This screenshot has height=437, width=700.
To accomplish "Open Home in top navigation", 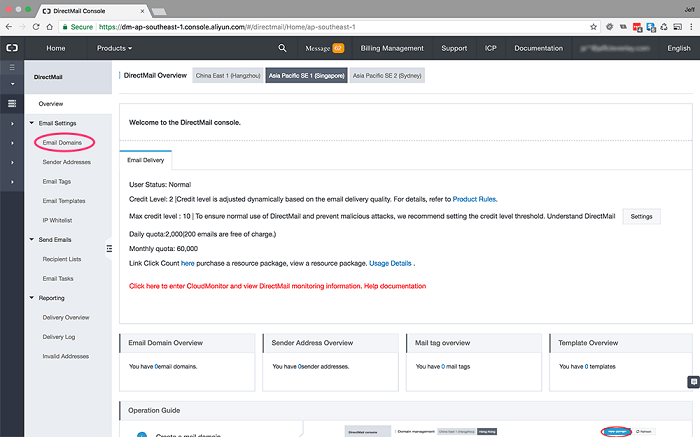I will [x=56, y=48].
